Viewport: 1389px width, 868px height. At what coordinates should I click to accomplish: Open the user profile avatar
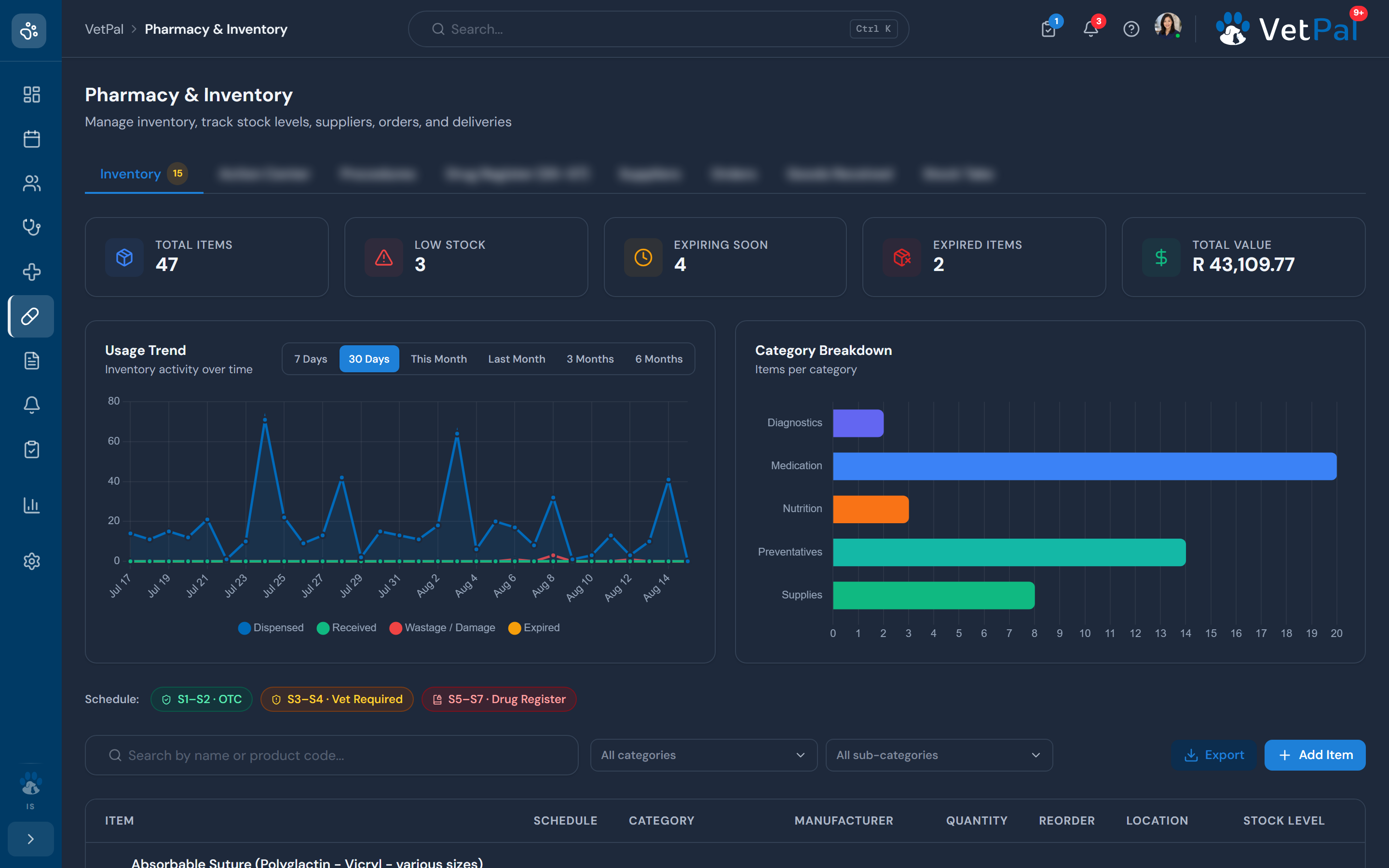[x=1168, y=26]
